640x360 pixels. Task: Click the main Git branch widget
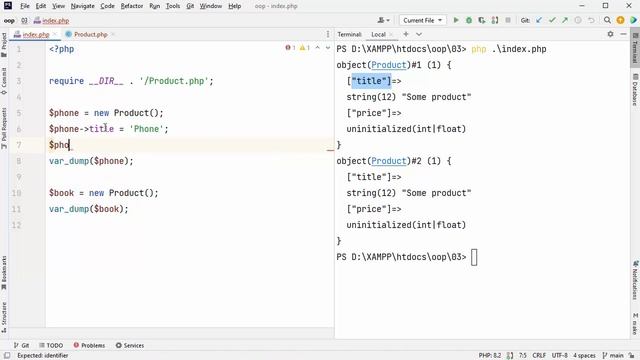pyautogui.click(x=613, y=356)
